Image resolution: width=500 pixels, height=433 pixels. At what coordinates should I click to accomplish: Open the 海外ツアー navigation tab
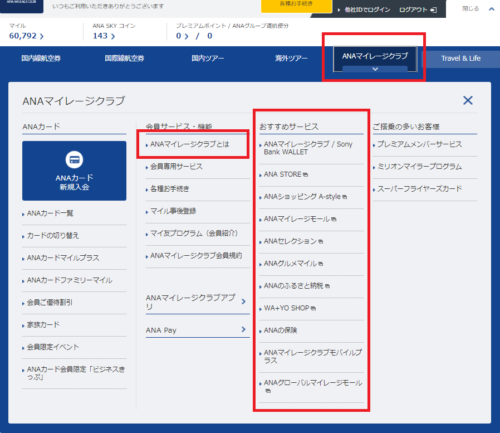[291, 58]
